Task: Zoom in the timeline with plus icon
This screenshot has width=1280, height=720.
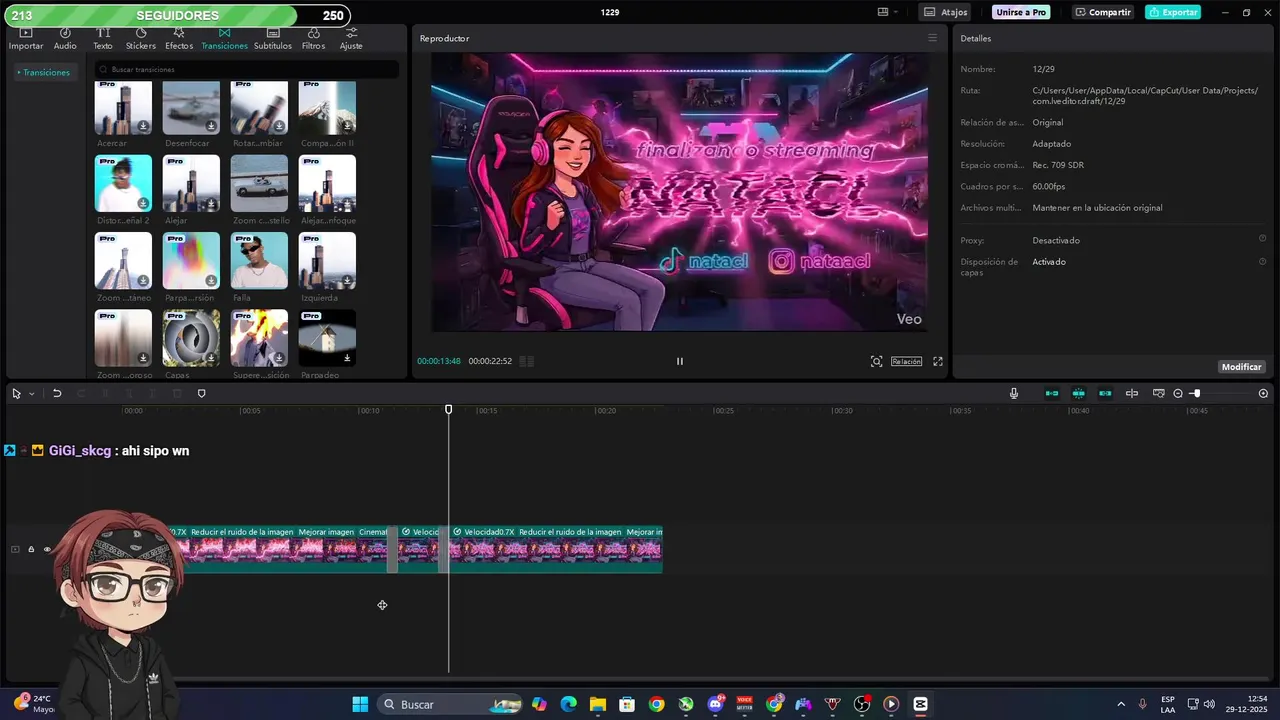Action: pos(1263,394)
